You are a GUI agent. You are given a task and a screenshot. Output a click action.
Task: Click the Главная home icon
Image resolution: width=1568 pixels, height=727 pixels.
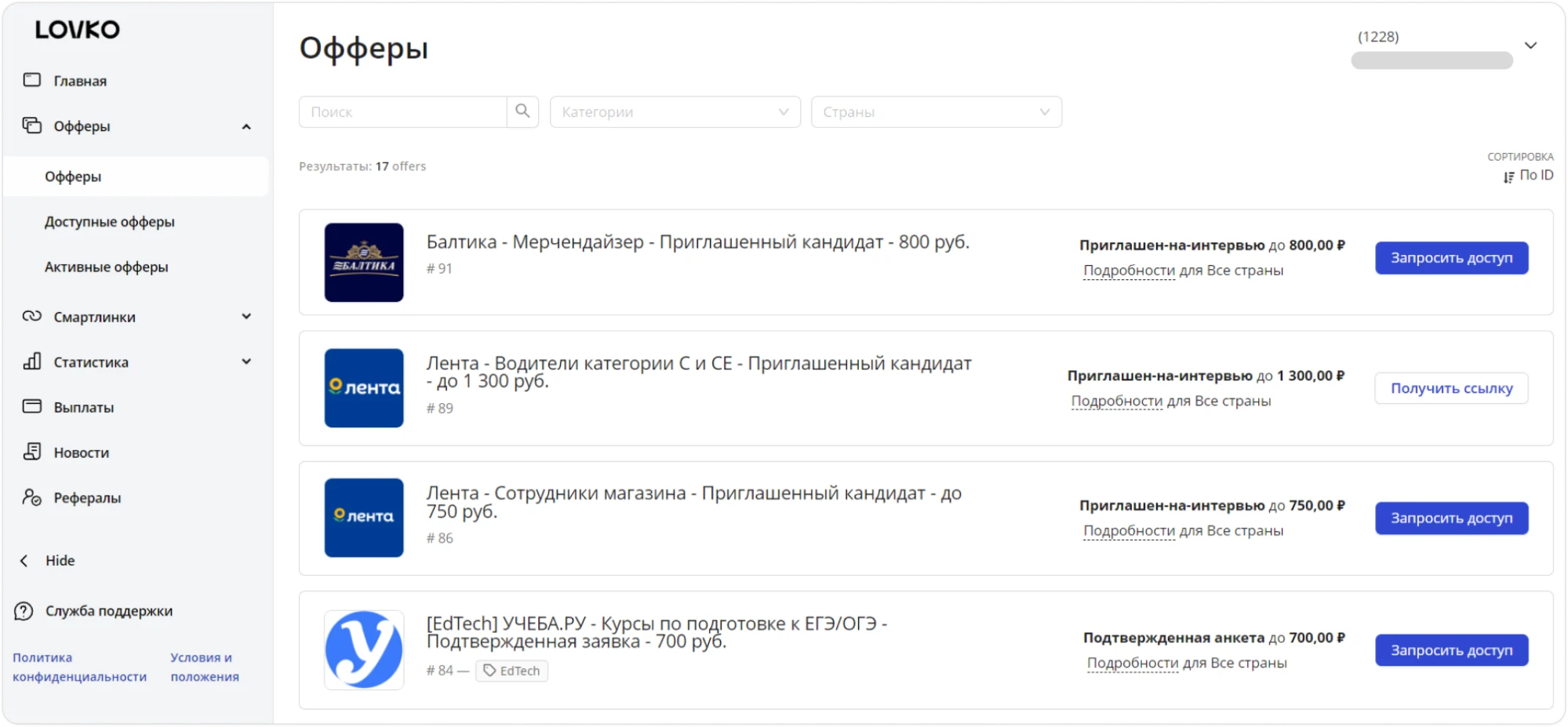tap(32, 80)
